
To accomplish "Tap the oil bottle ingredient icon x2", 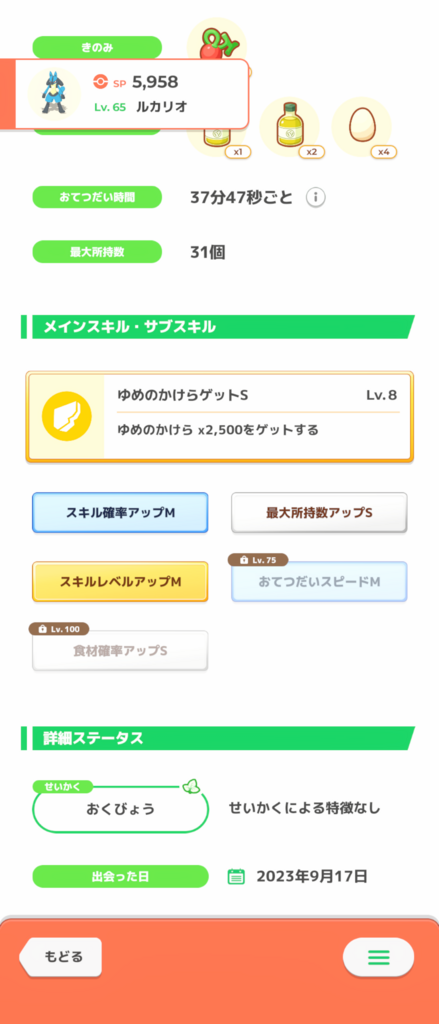I will [x=289, y=127].
